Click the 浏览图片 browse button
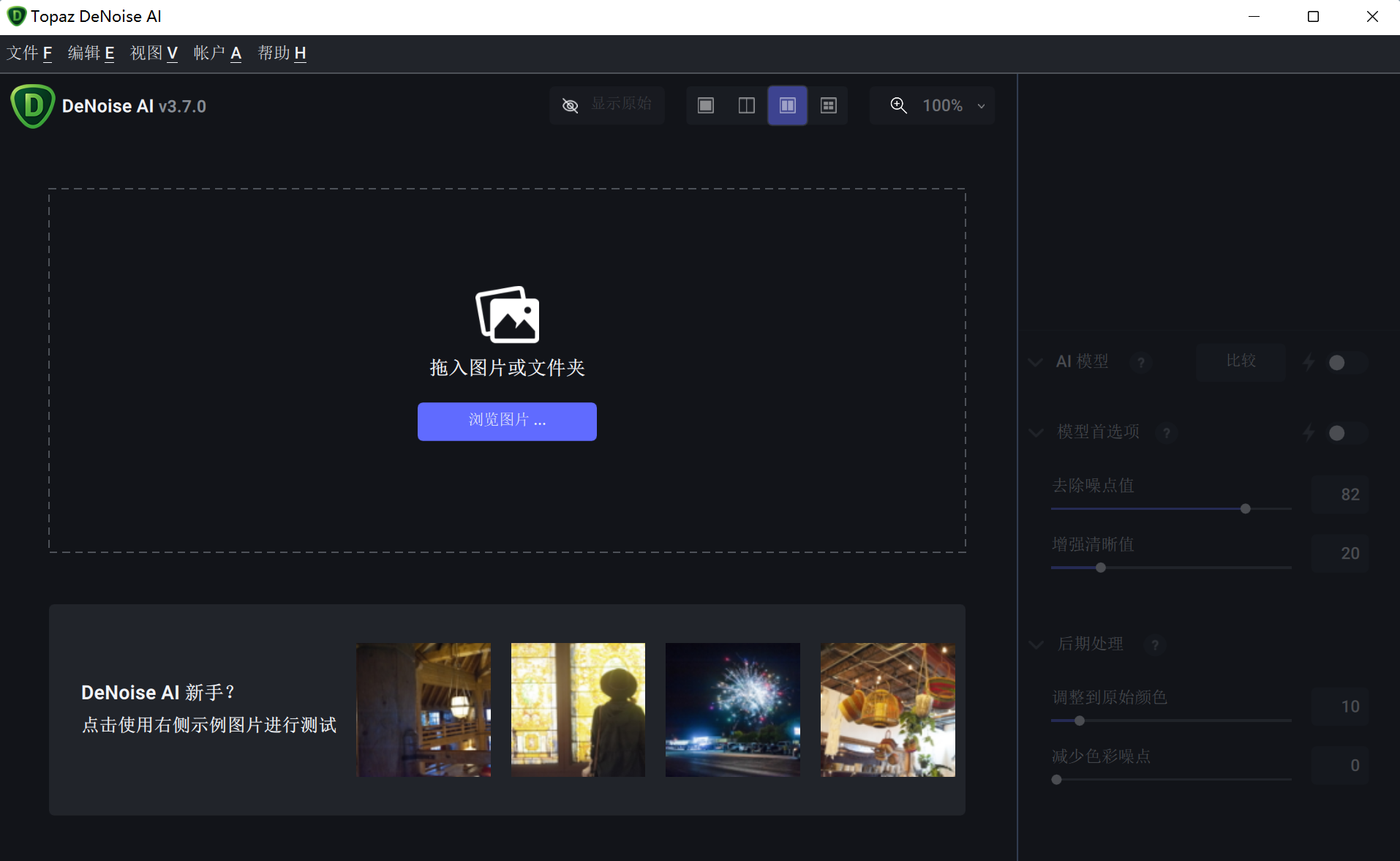Screen dimensions: 1400x861 pyautogui.click(x=507, y=421)
